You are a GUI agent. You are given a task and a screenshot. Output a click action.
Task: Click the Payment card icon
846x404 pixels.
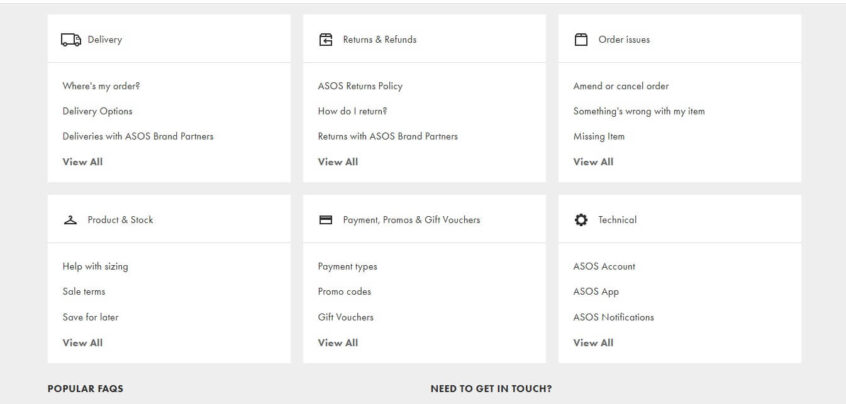(x=326, y=220)
